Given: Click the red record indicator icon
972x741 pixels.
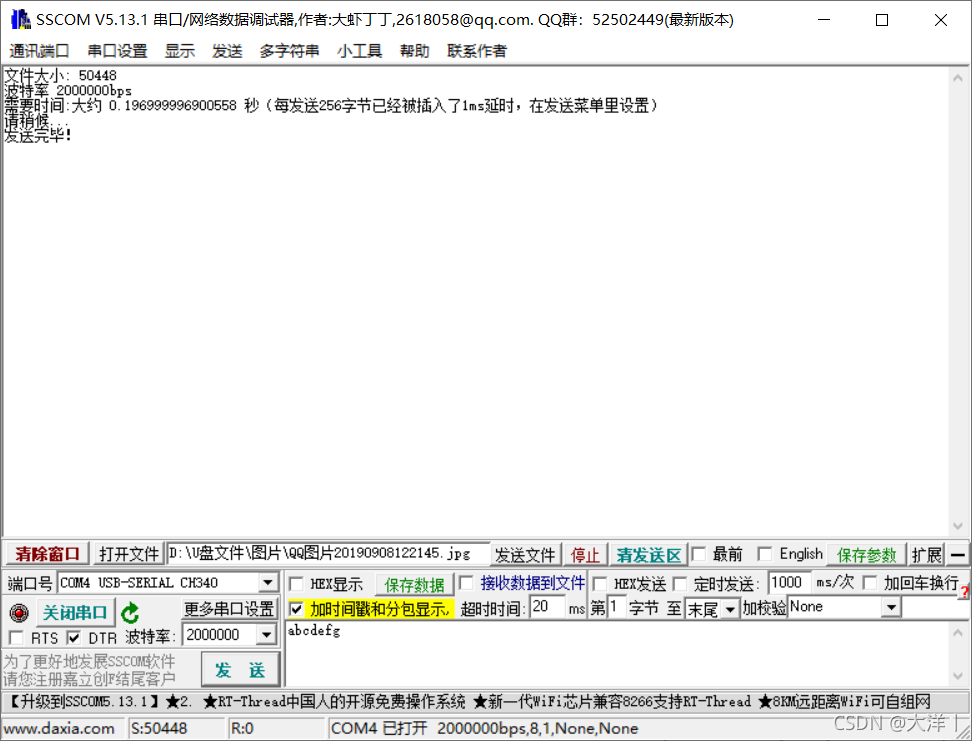Looking at the screenshot, I should [x=19, y=613].
